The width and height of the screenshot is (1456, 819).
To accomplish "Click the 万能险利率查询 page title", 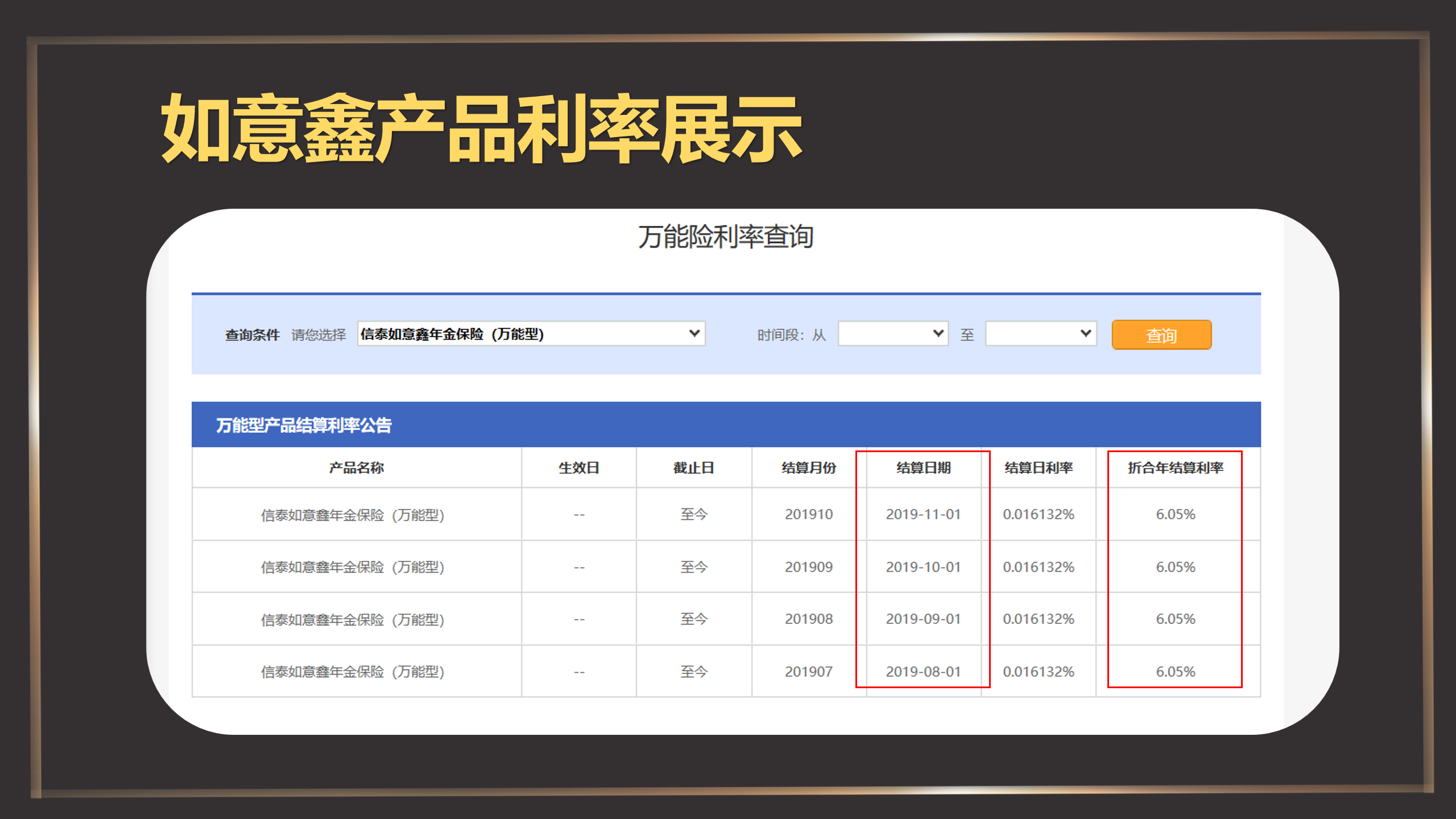I will click(x=725, y=237).
